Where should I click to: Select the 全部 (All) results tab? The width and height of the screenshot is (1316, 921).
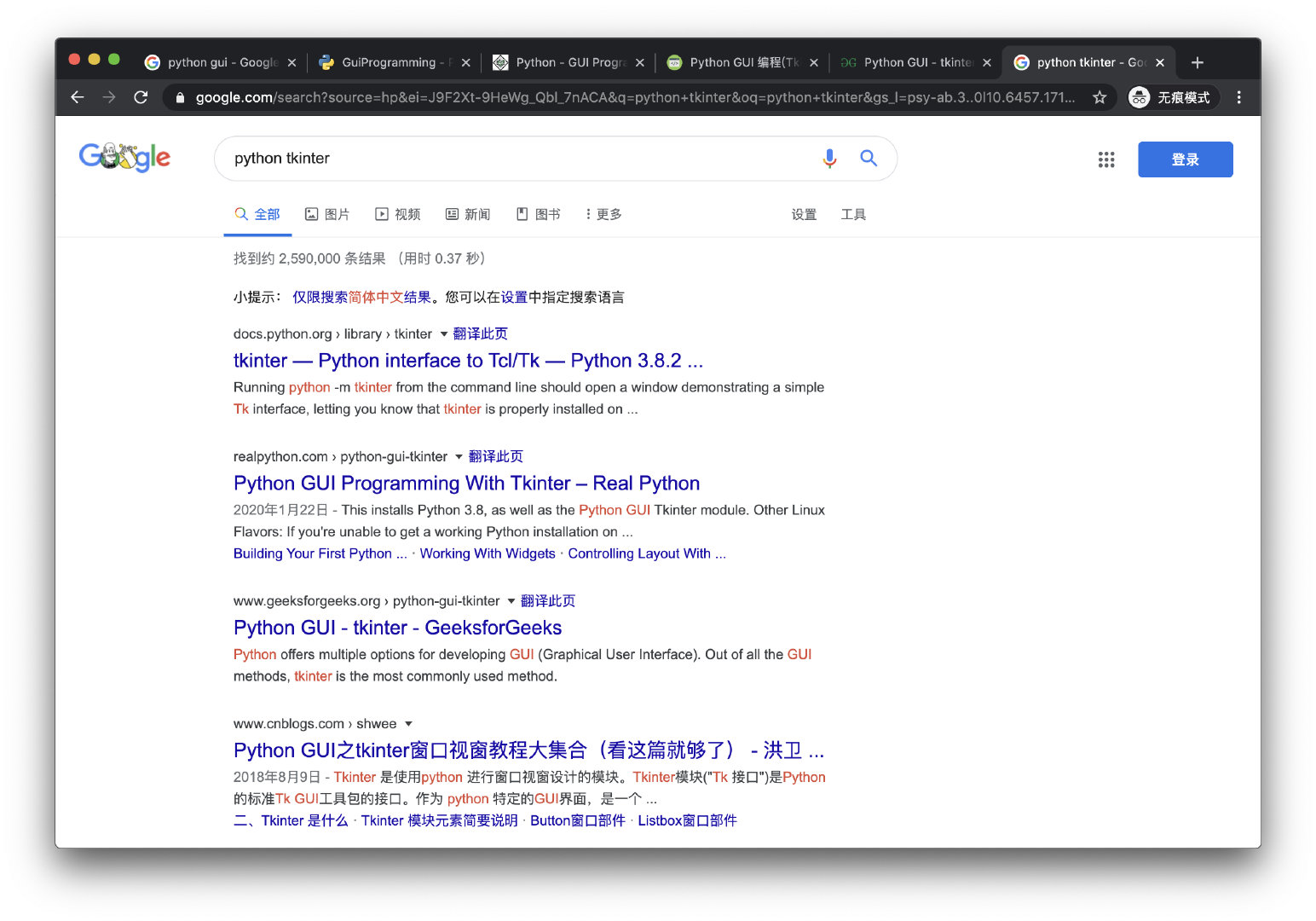coord(257,214)
